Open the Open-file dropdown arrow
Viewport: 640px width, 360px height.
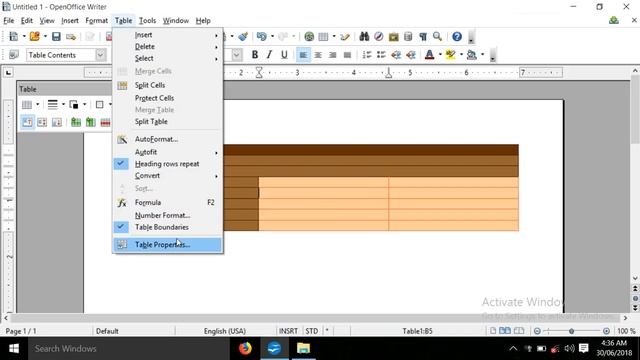(45, 37)
